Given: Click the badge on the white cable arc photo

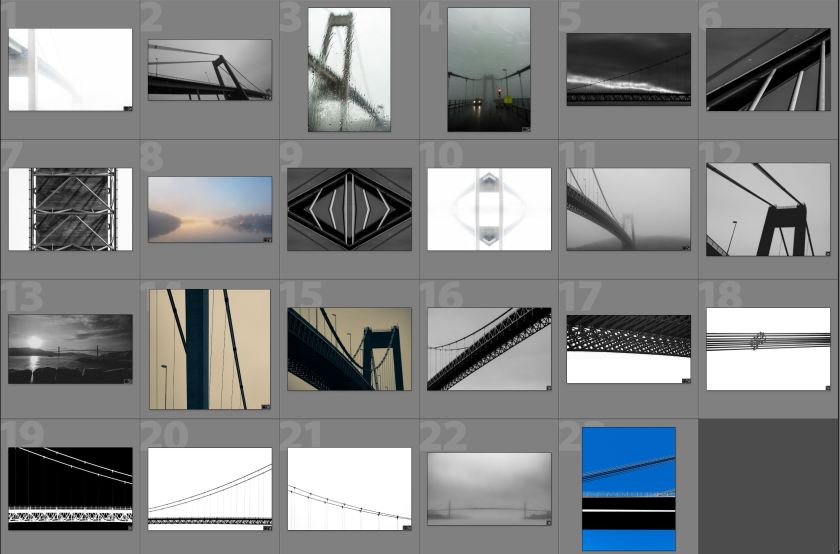Looking at the screenshot, I should pos(406,526).
